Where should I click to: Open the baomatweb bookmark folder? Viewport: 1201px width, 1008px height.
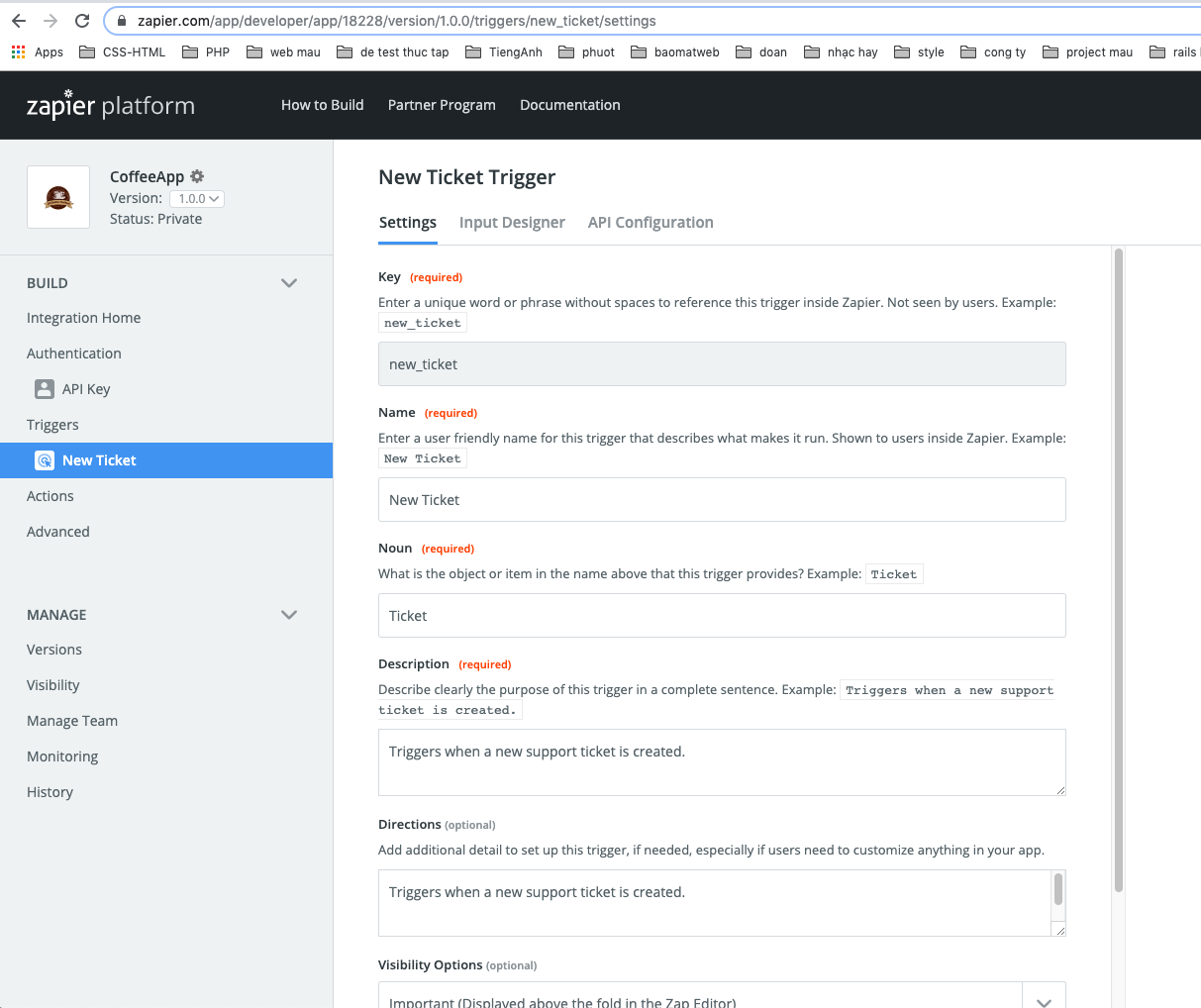(675, 52)
